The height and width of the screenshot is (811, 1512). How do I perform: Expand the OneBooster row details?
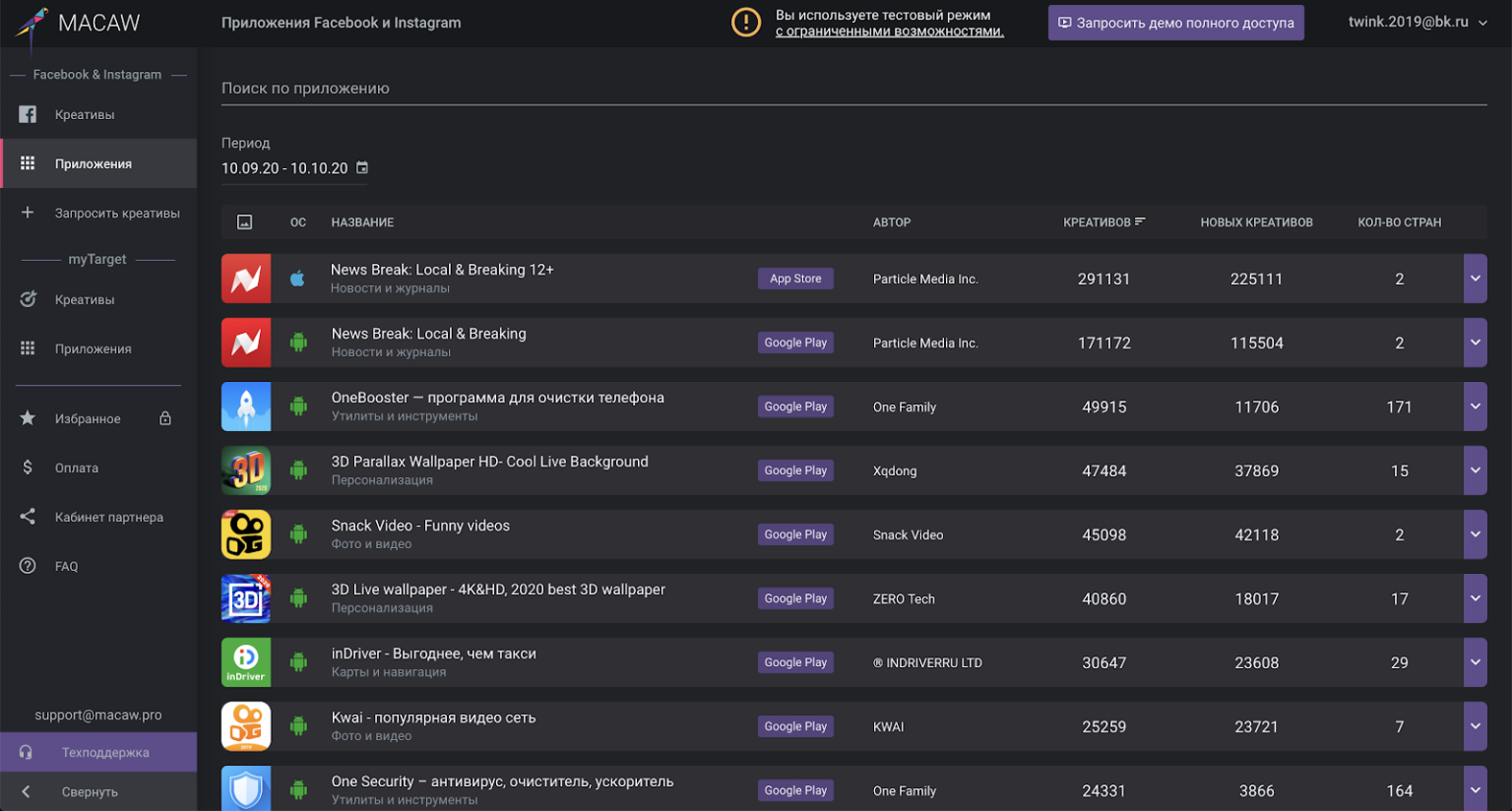[1475, 406]
